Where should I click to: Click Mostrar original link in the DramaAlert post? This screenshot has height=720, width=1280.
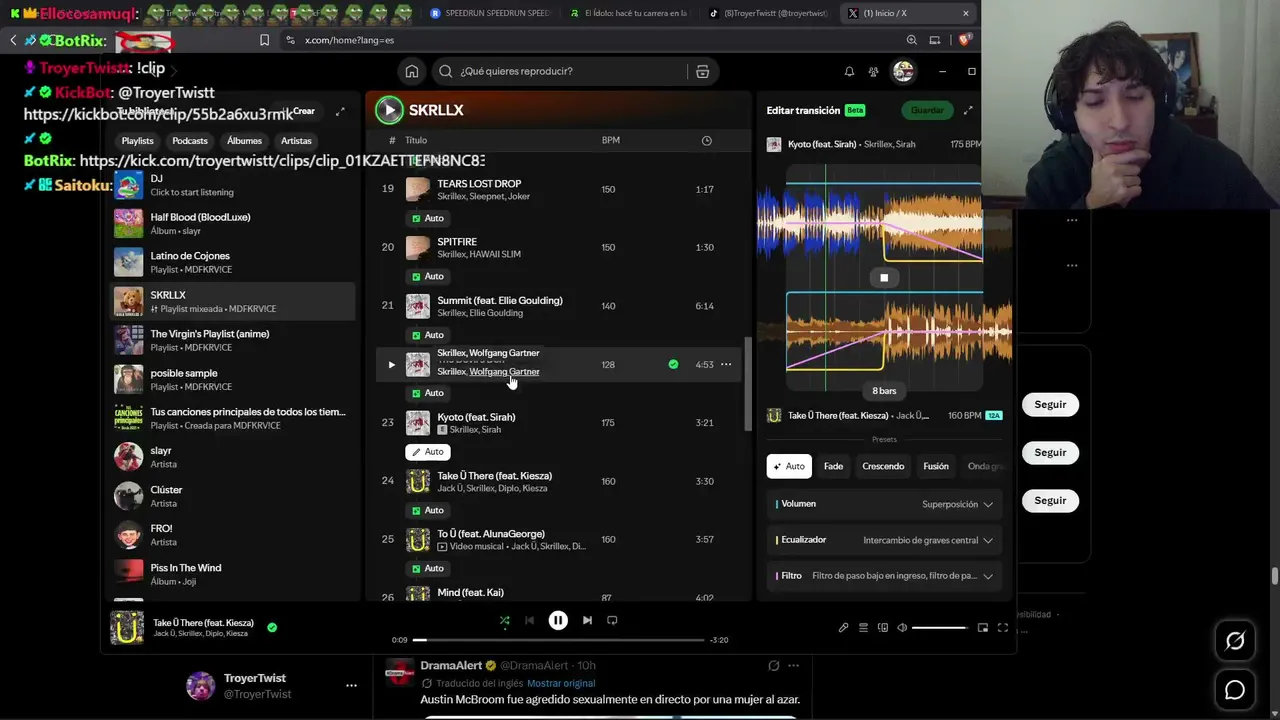(561, 684)
